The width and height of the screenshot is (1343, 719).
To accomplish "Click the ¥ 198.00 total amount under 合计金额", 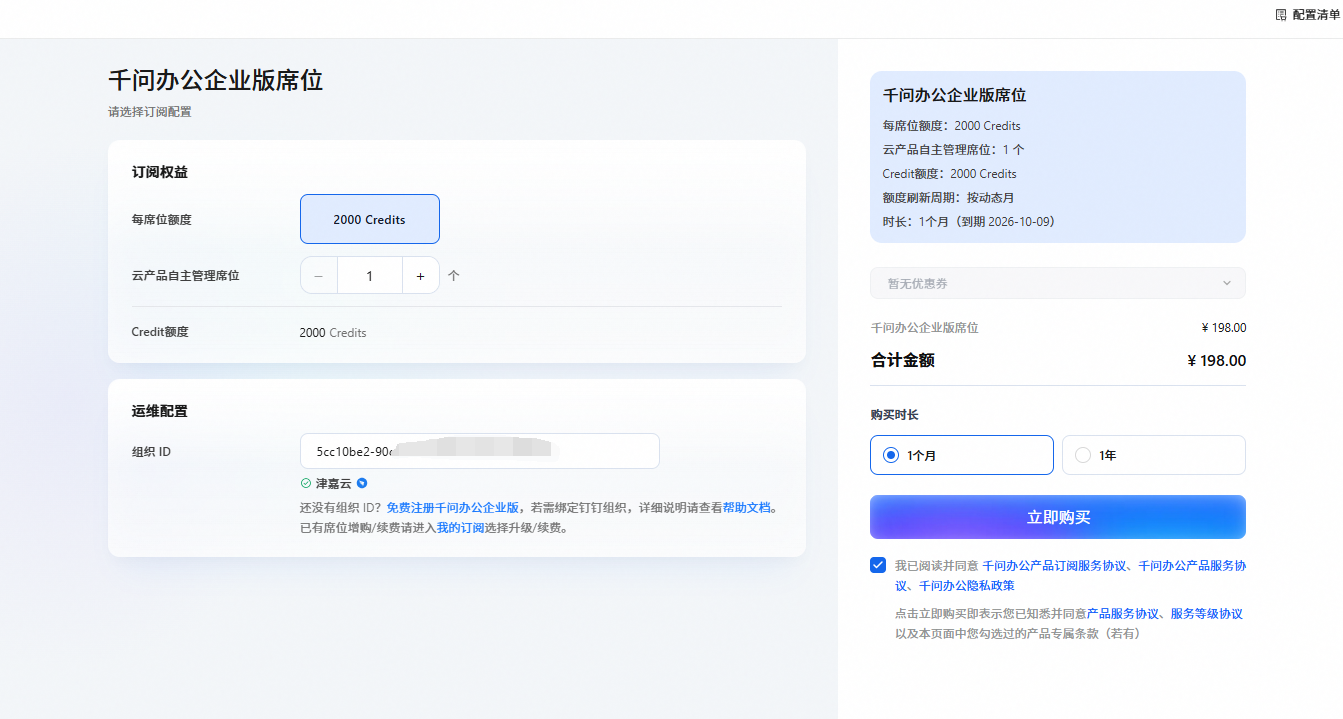I will click(1216, 361).
